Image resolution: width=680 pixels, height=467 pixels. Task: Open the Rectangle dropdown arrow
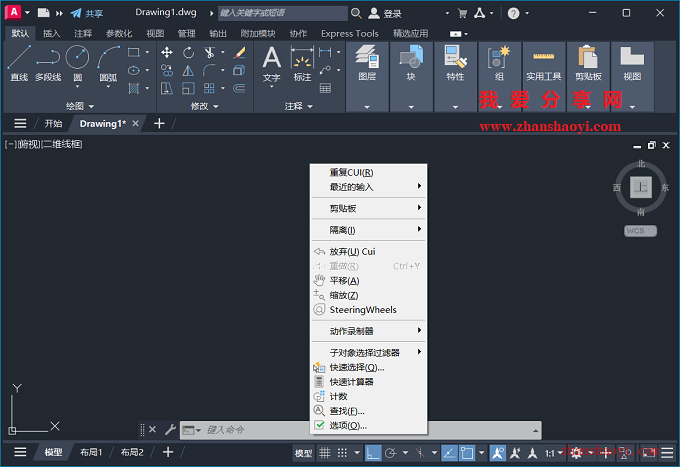click(147, 52)
